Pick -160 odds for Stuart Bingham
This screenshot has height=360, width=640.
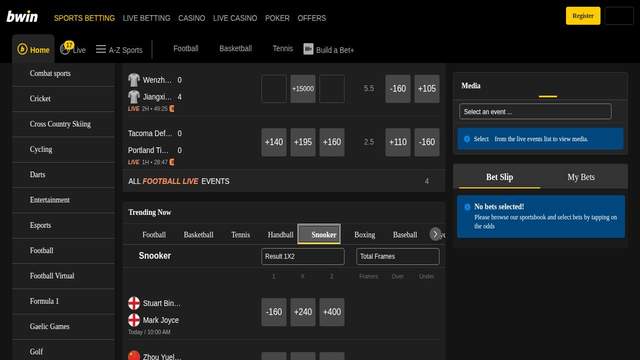(274, 312)
